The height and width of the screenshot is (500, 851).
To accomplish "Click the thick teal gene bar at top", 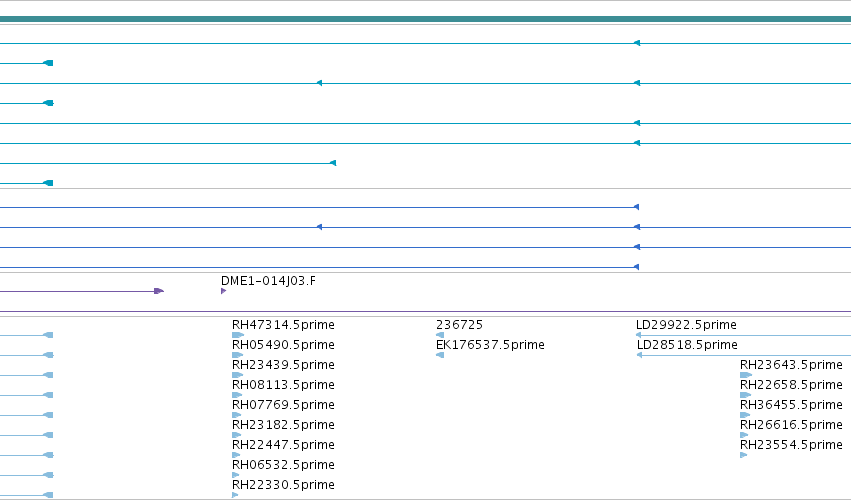I will pos(426,19).
